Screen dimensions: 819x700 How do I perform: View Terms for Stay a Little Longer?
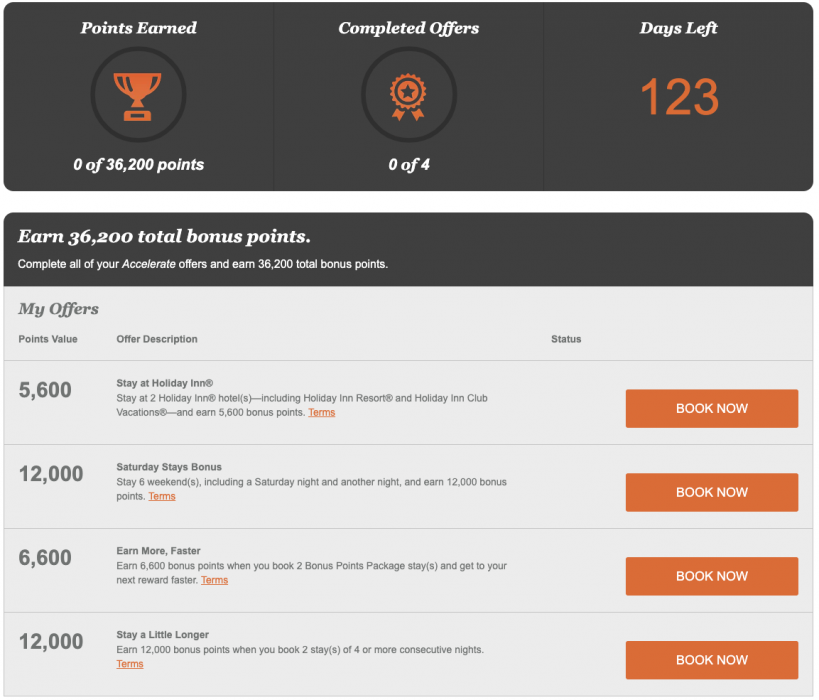pos(130,665)
